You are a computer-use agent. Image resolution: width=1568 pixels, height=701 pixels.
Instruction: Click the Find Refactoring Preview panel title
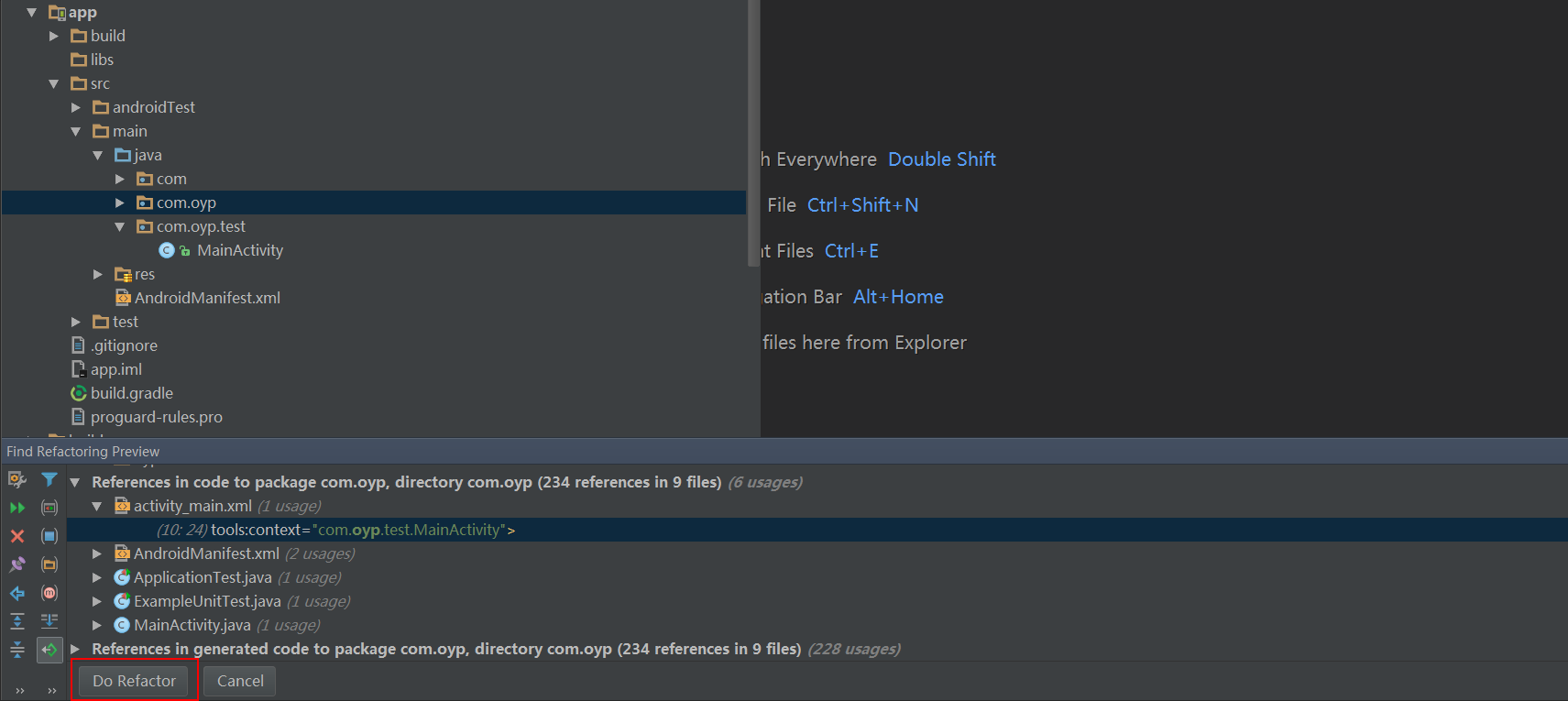click(82, 451)
